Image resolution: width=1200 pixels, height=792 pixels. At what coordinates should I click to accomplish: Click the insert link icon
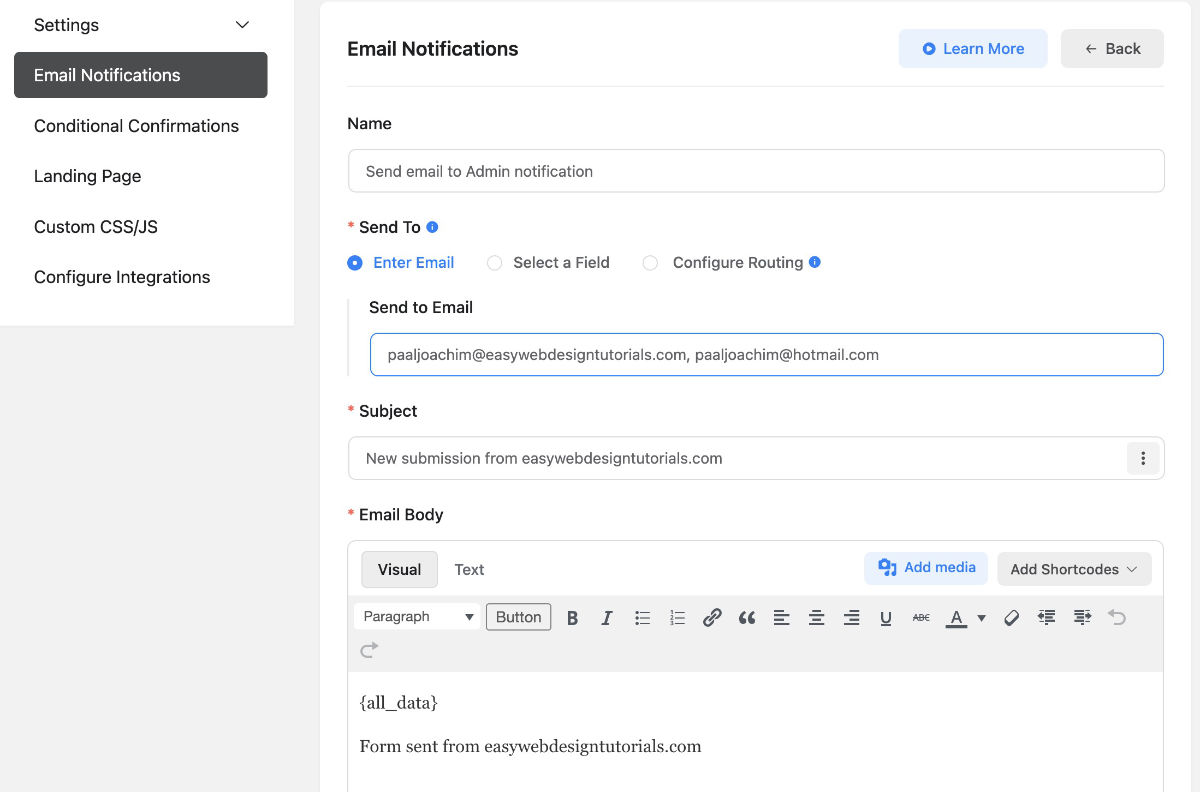[712, 618]
